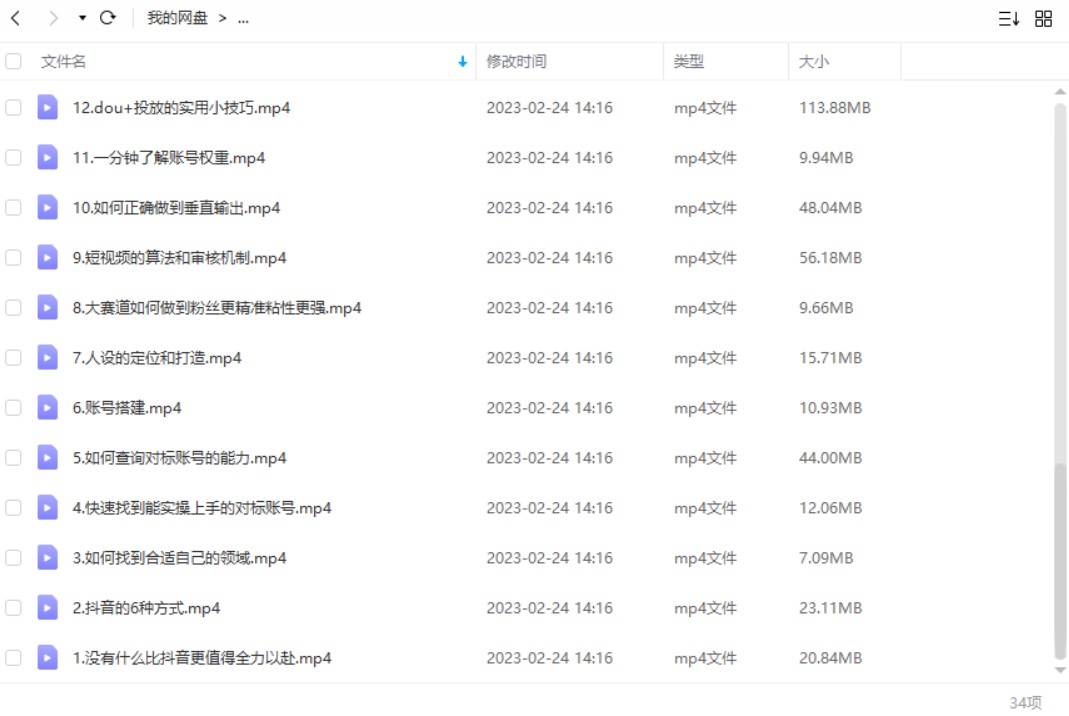Viewport: 1069px width, 716px height.
Task: Click the scrollbar down arrow
Action: click(x=1060, y=670)
